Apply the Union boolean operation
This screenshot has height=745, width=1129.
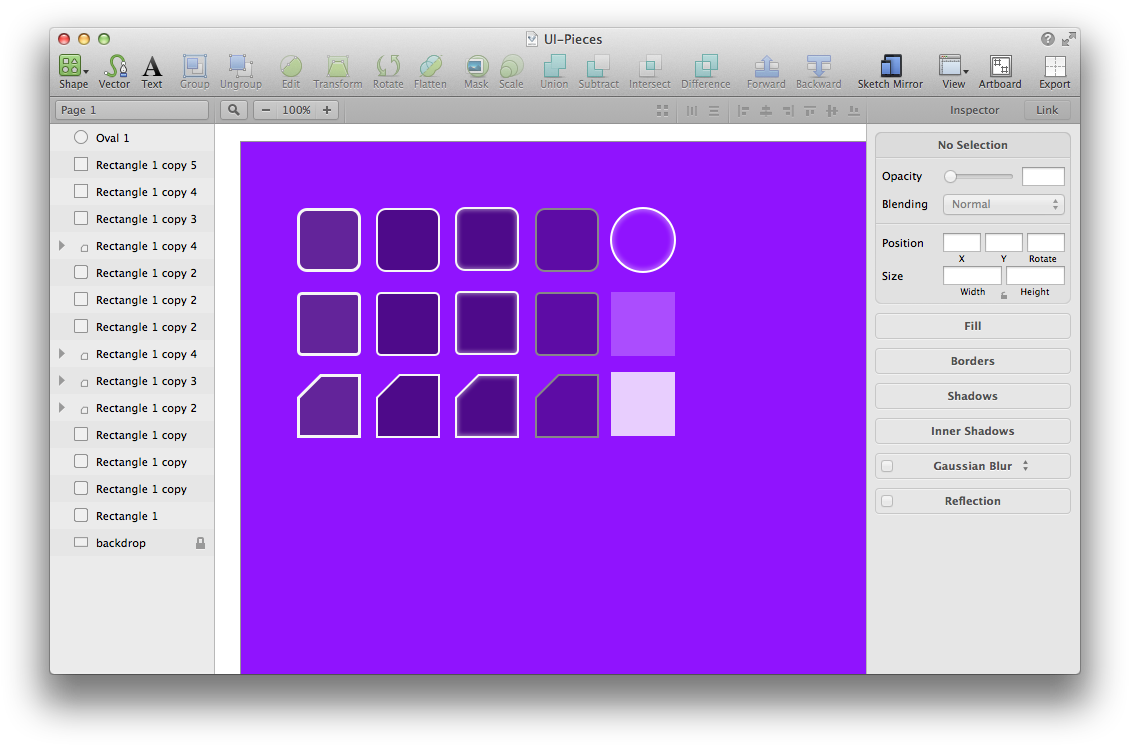pos(554,66)
